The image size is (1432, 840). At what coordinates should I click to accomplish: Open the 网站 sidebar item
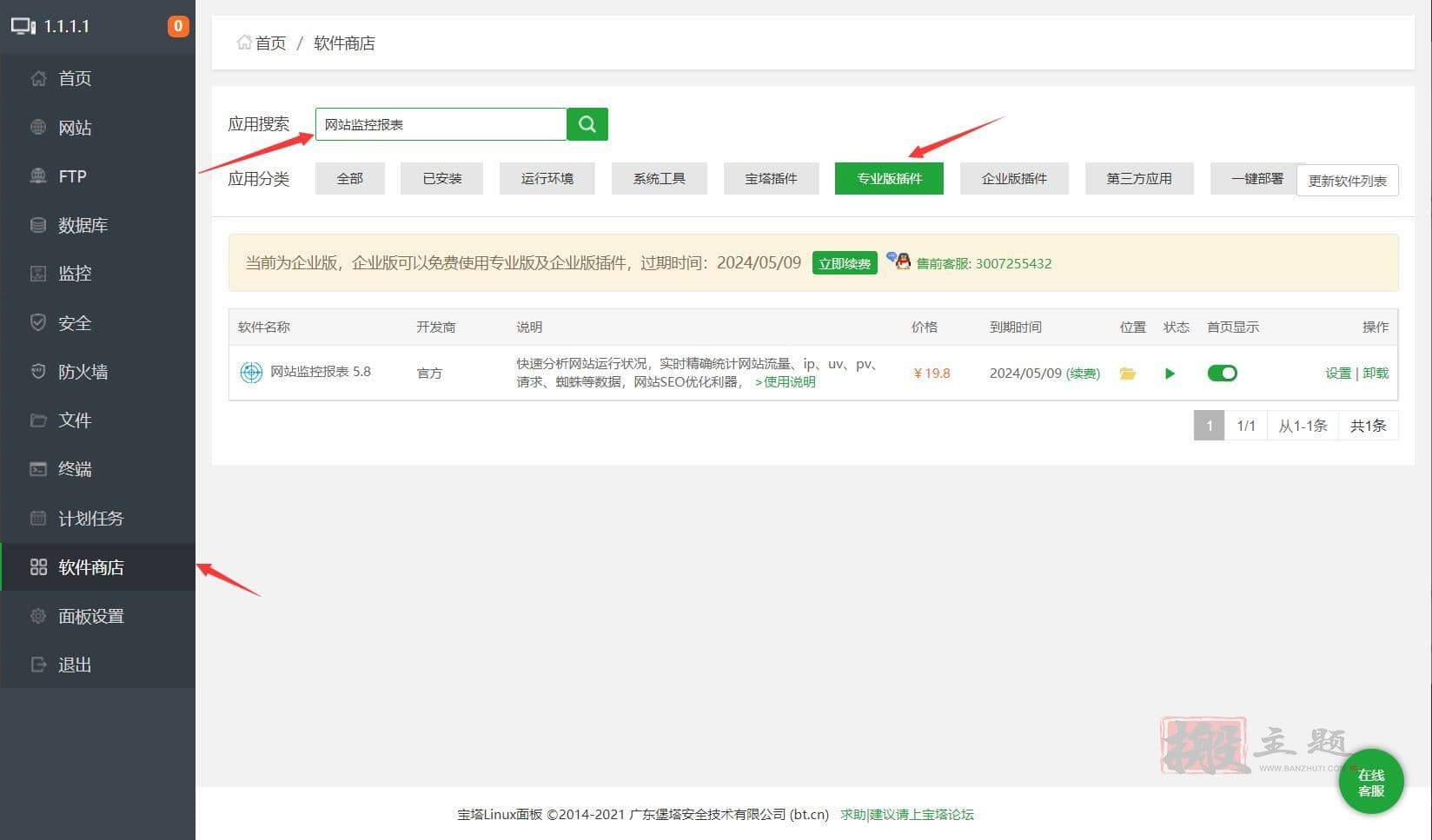click(97, 128)
